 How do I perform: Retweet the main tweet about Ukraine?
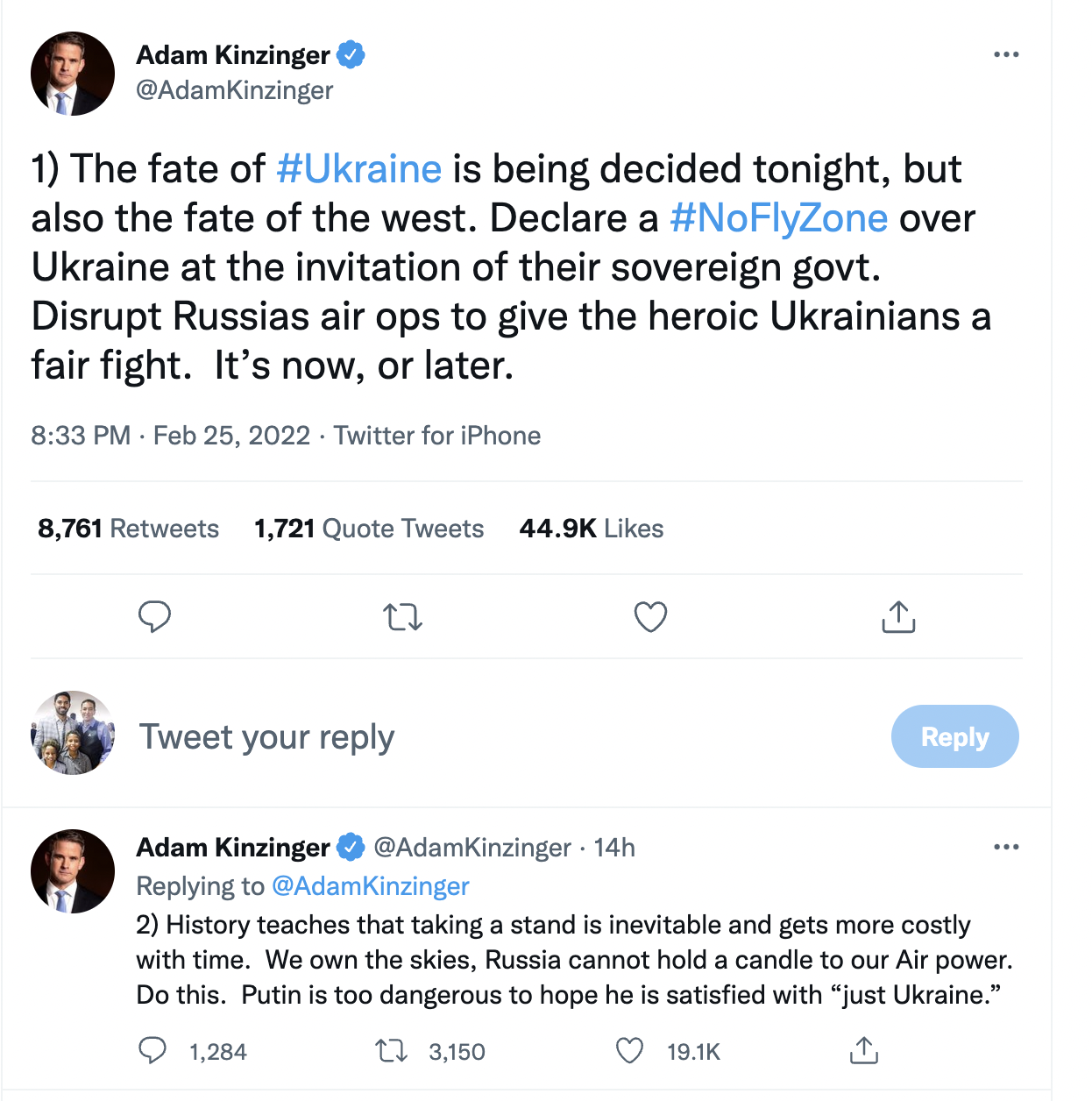pos(403,617)
